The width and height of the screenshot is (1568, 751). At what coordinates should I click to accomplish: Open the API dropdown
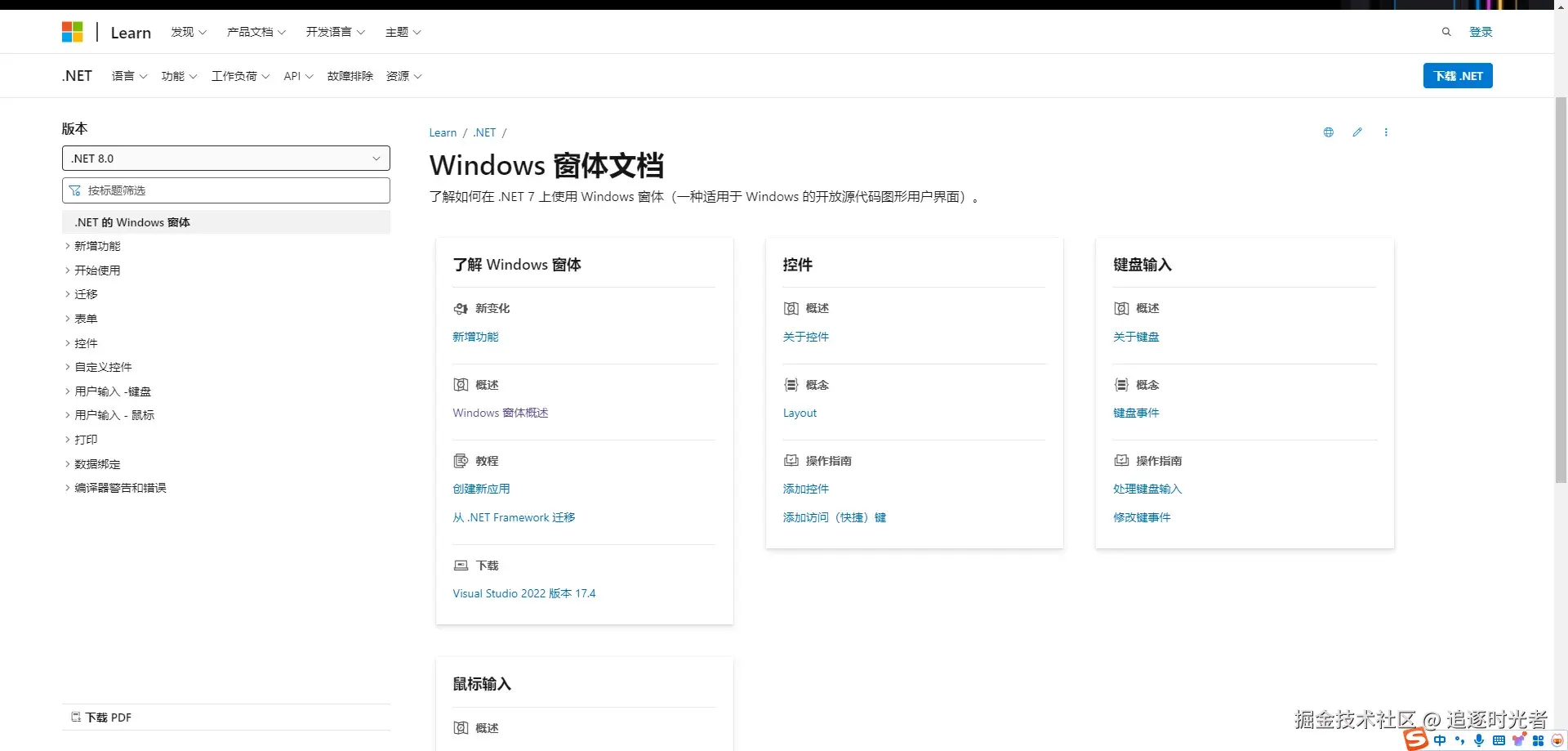(299, 76)
